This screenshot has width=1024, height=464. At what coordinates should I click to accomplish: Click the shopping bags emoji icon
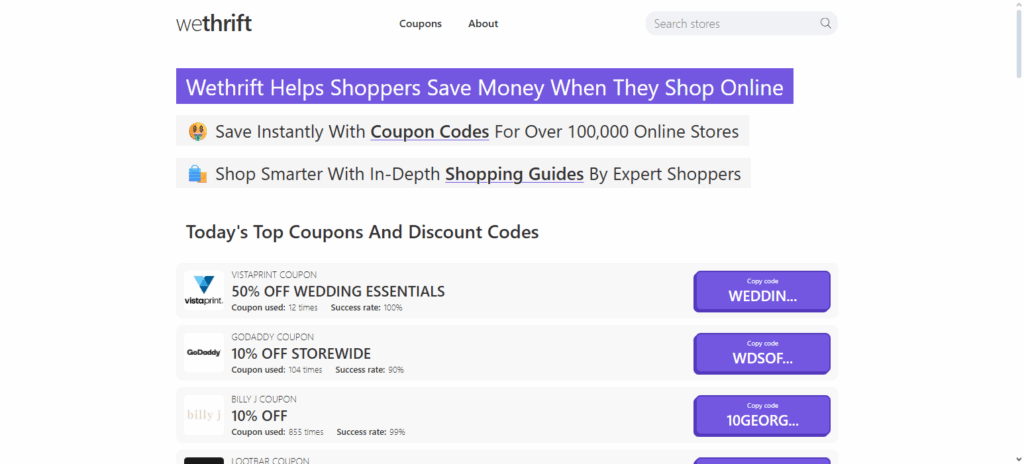click(x=197, y=174)
